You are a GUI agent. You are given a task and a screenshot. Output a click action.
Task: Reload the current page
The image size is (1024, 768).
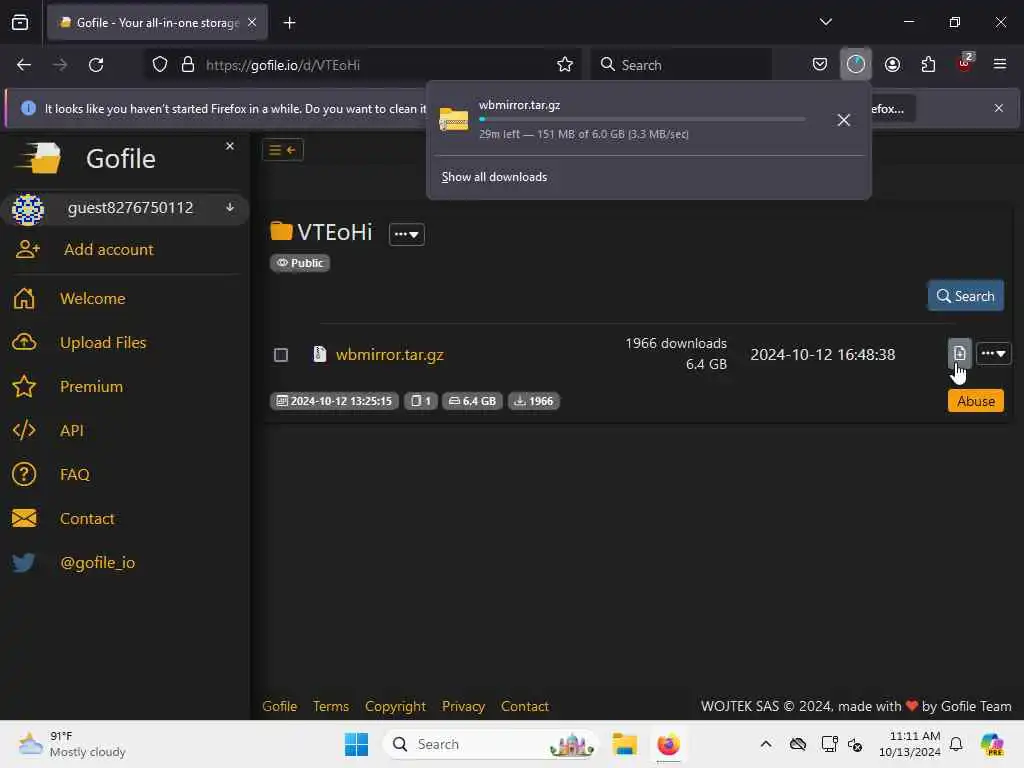coord(96,65)
